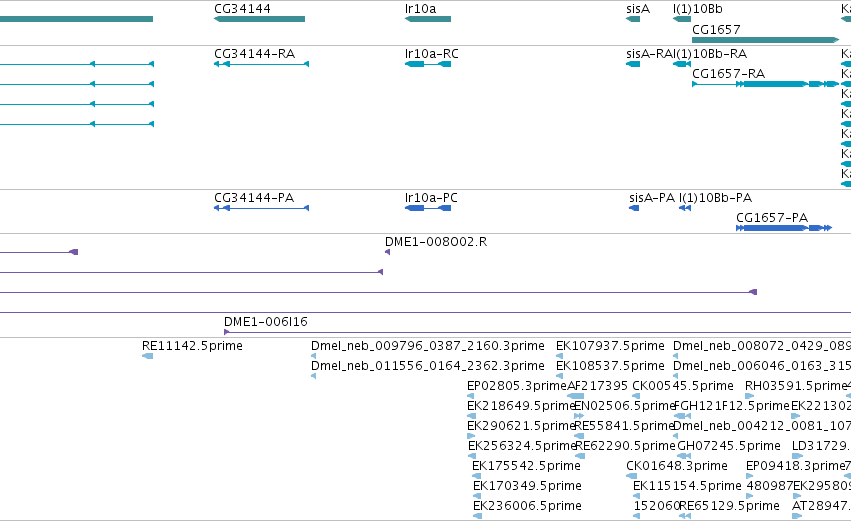The image size is (851, 521).
Task: Select the CG1657-PA coding exon glyph
Action: tap(784, 228)
